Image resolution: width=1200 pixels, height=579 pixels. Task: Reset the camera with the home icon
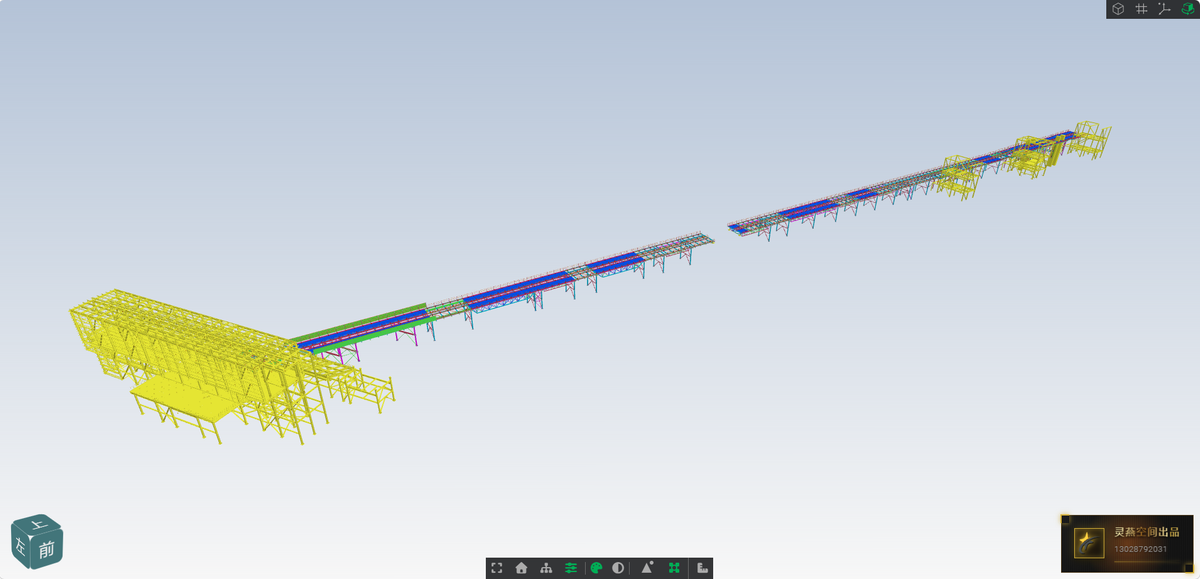coord(521,568)
